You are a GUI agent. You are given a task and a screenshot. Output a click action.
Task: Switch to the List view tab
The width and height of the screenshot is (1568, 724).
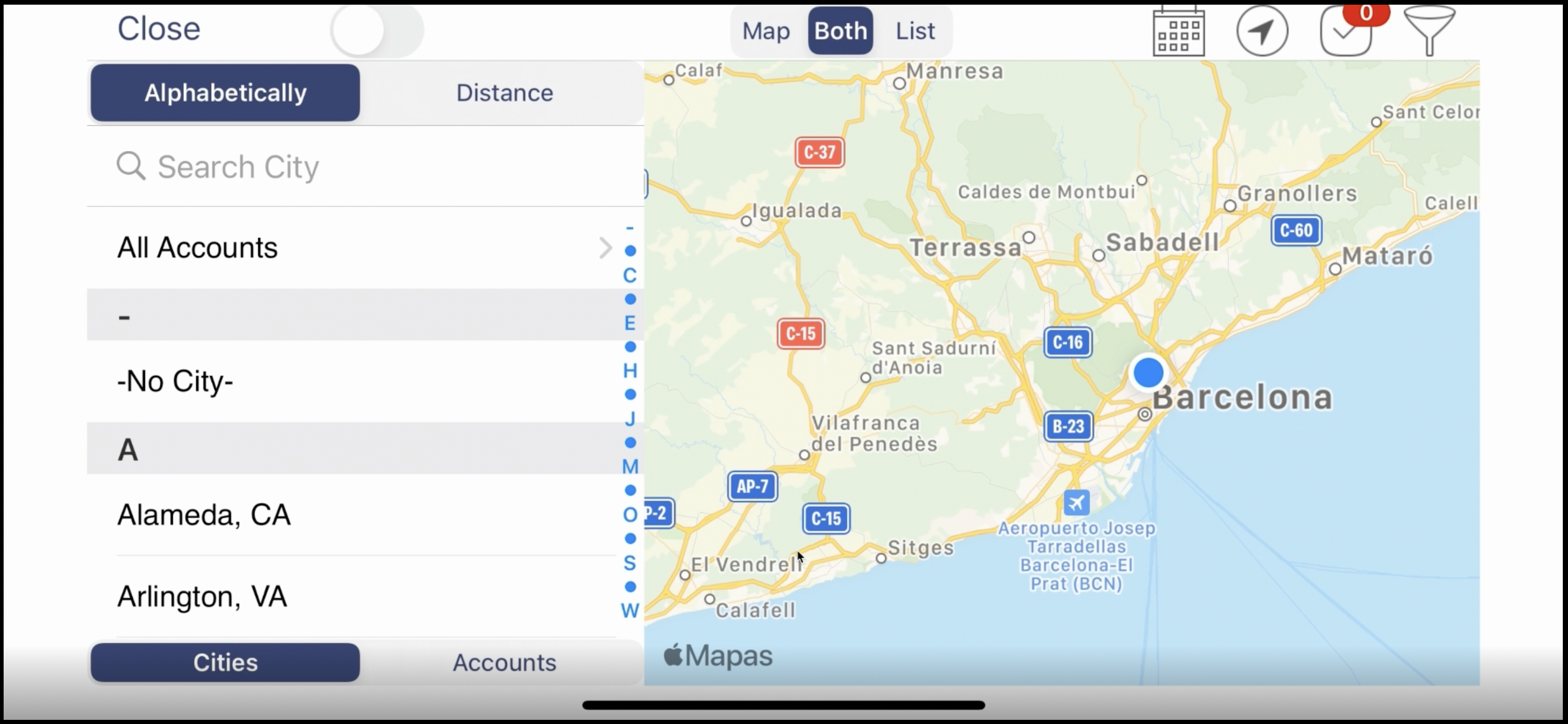[x=914, y=31]
